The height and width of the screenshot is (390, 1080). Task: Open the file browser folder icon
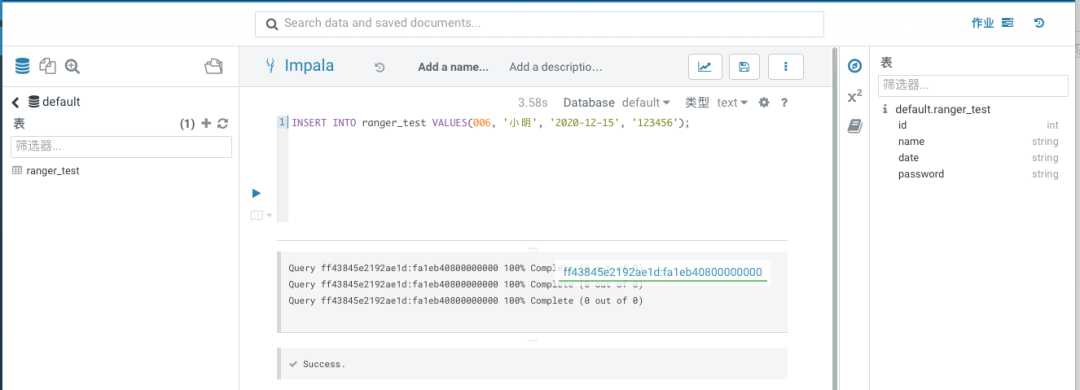214,66
